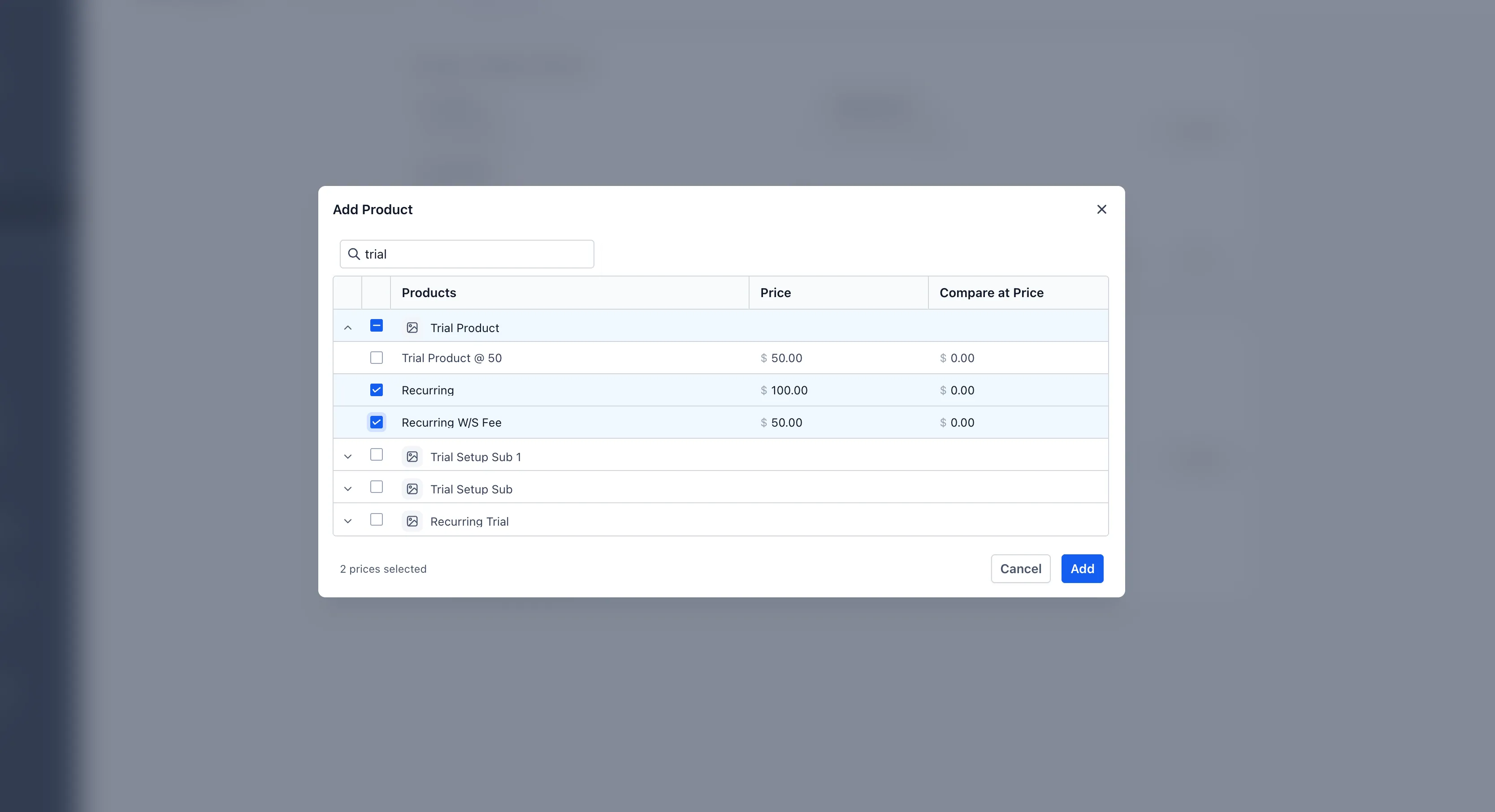Select the Recurring Trial product checkbox
The width and height of the screenshot is (1495, 812).
tap(376, 520)
